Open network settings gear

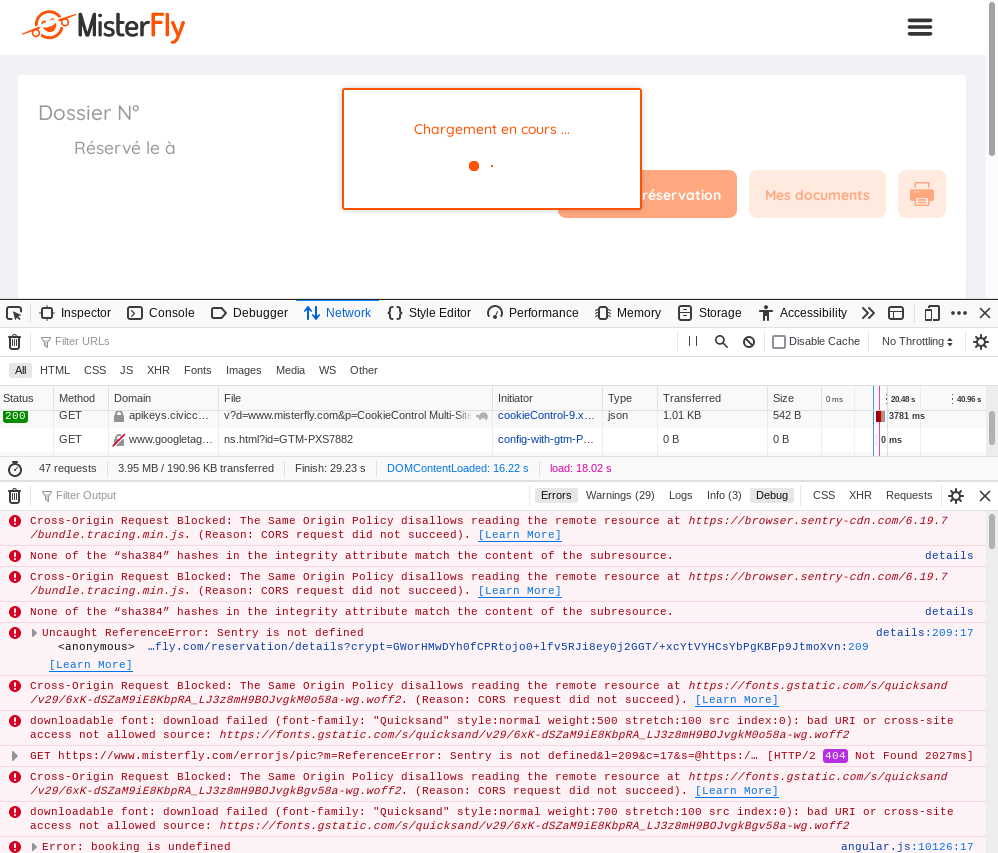pyautogui.click(x=981, y=342)
